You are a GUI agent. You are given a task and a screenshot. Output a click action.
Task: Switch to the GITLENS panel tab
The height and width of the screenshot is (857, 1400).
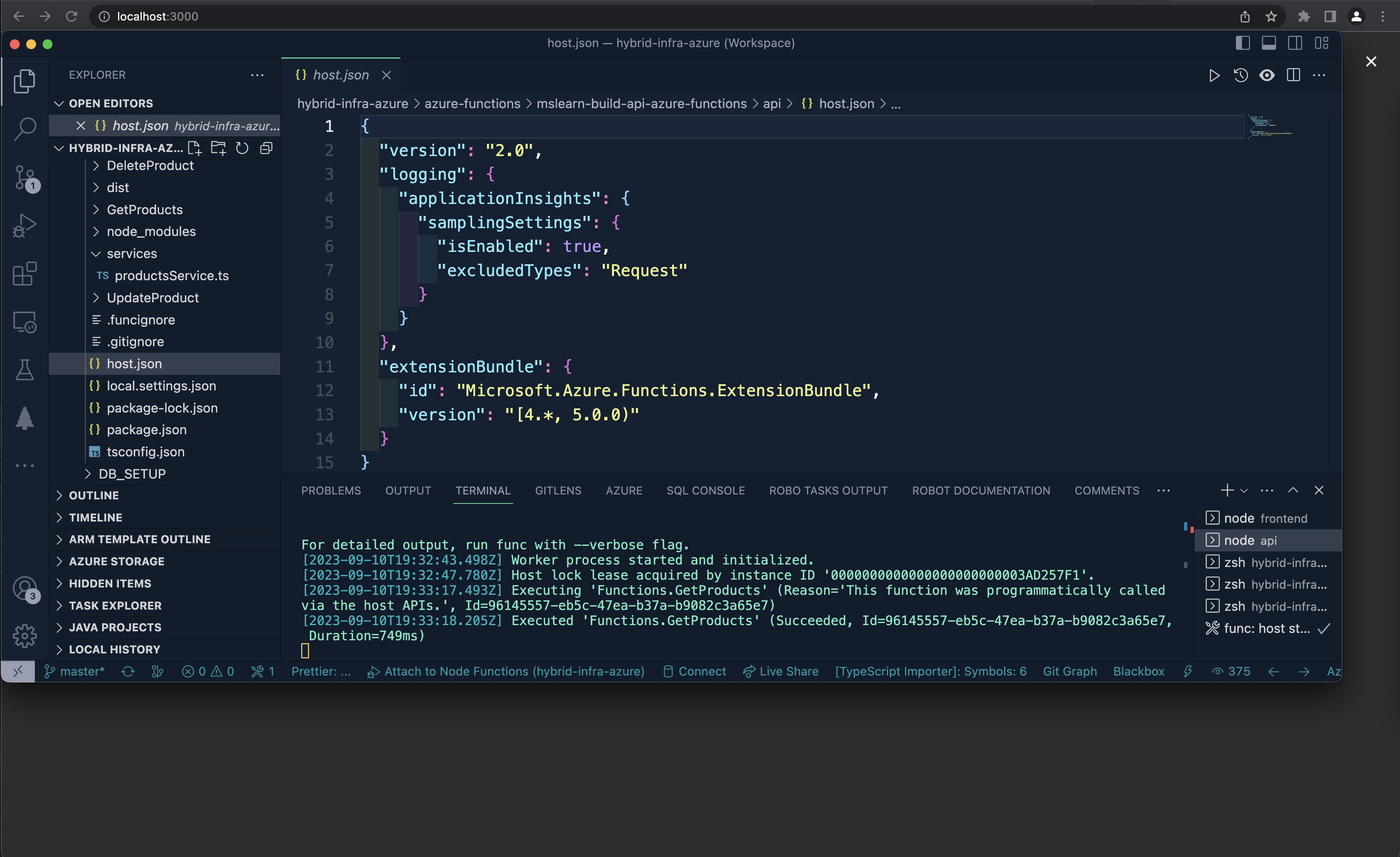coord(558,490)
